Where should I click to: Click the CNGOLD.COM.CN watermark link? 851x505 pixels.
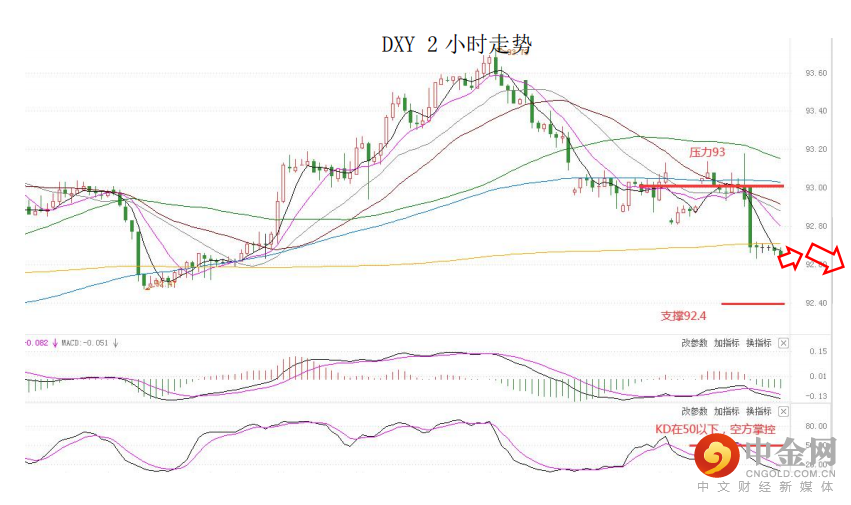(789, 474)
